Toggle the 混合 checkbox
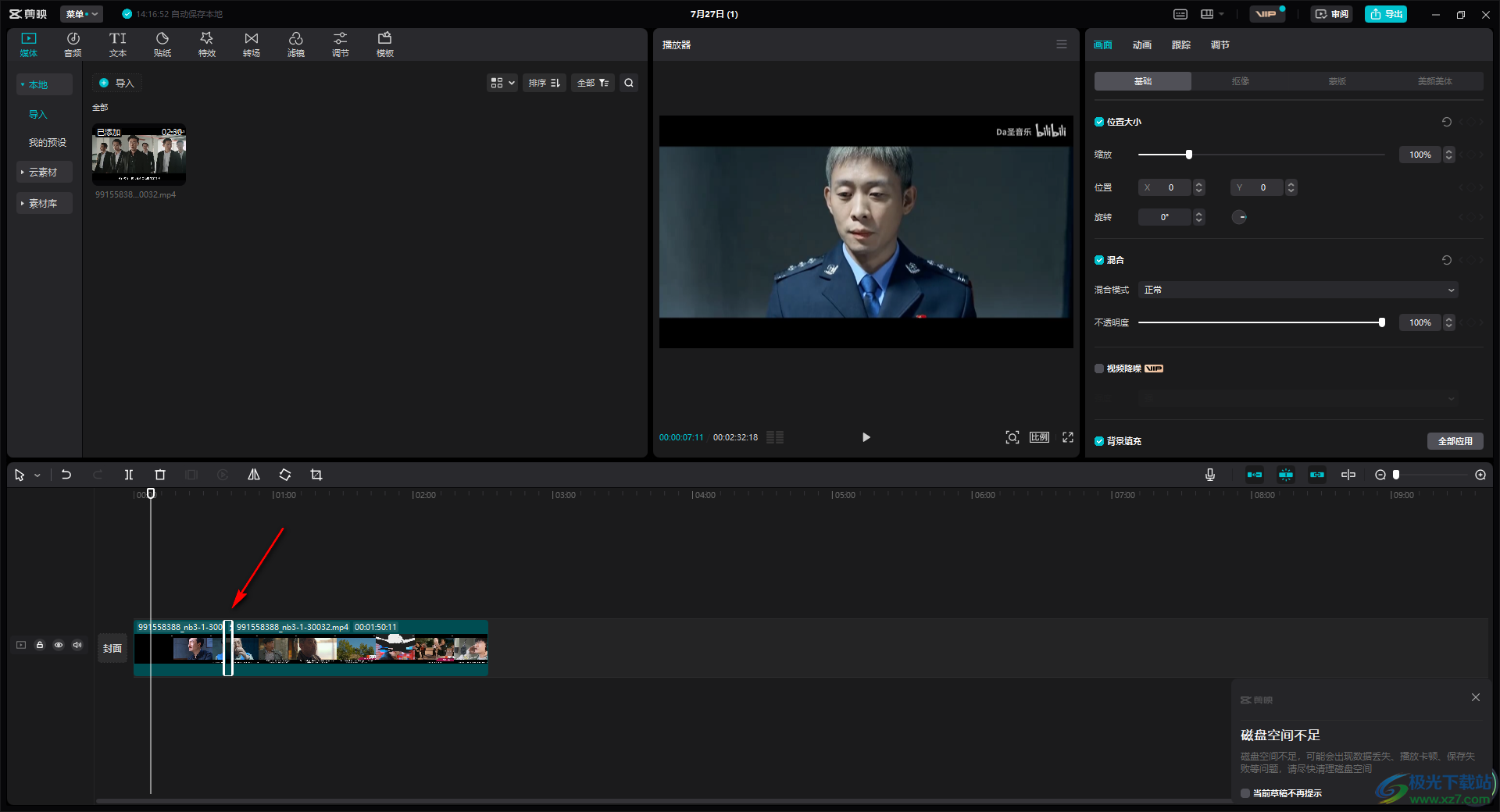 click(1099, 260)
